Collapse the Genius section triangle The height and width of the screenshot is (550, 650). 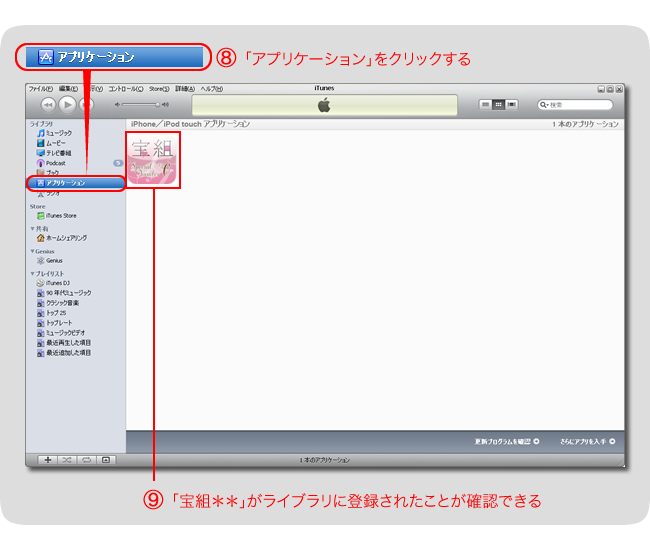tap(32, 251)
